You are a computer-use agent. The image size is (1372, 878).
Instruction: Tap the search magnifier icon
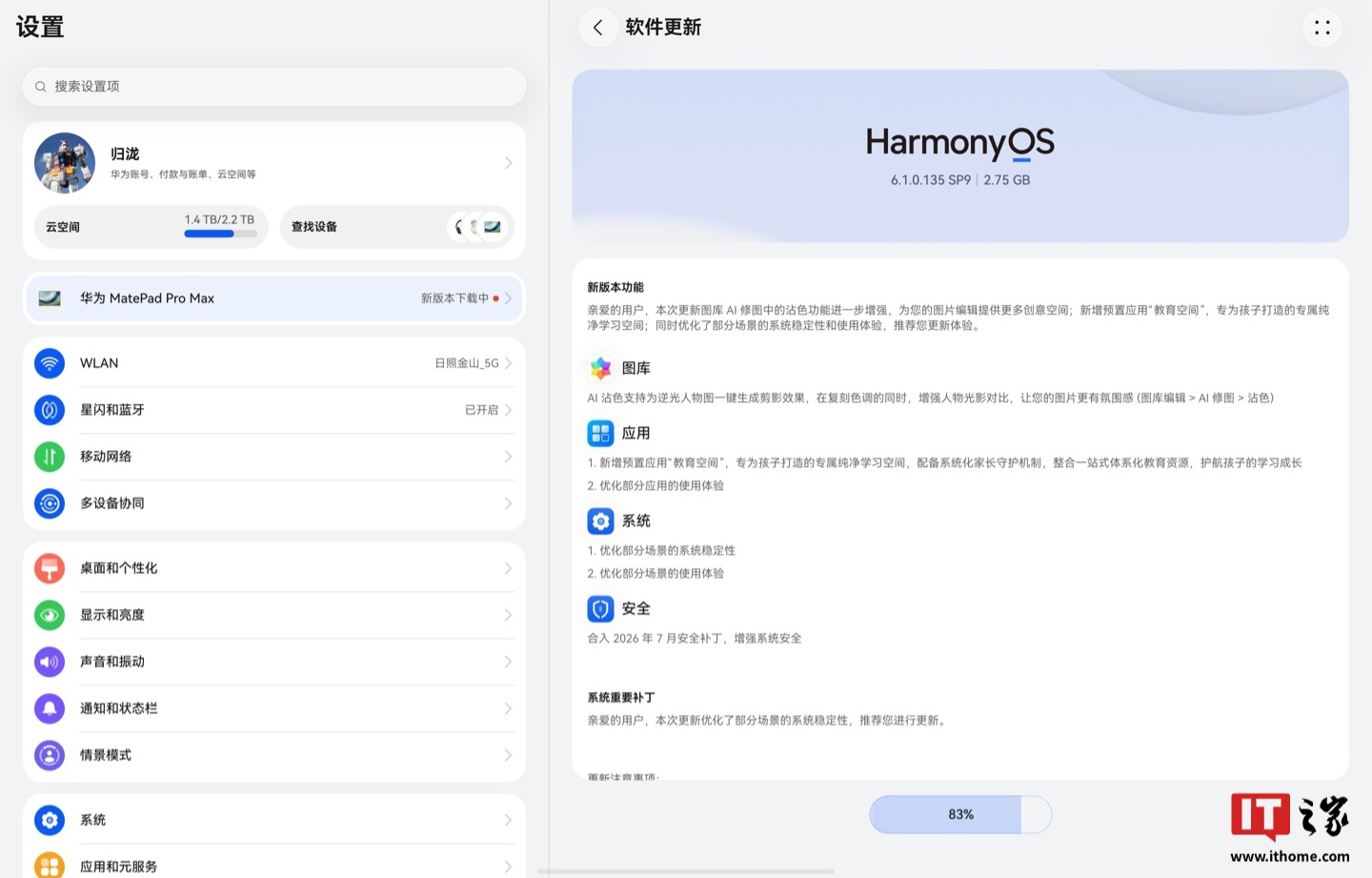tap(41, 87)
